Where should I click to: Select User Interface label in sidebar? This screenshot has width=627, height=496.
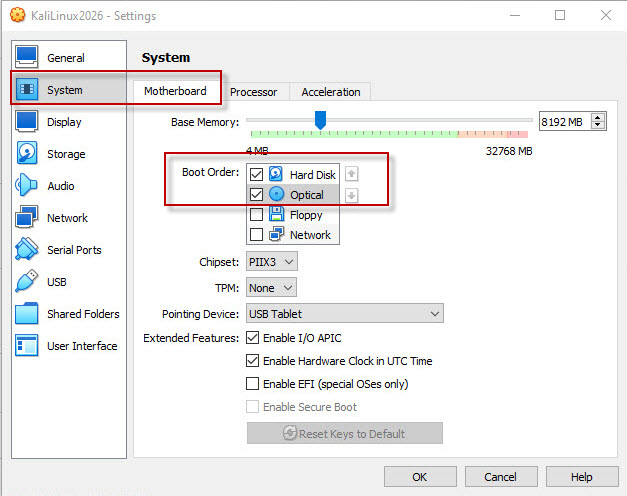[82, 346]
